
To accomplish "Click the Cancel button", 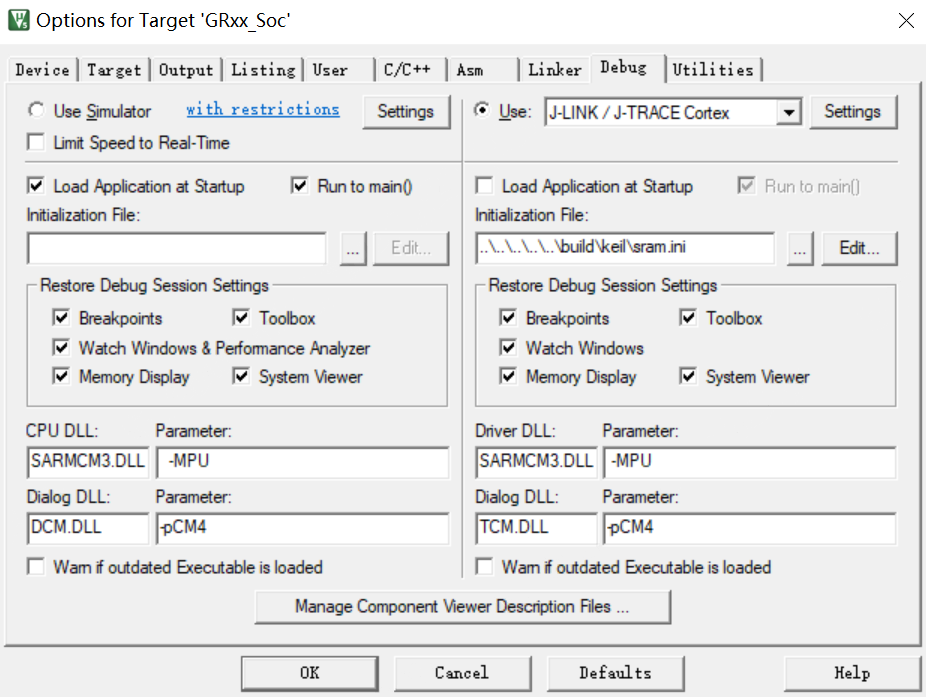I will coord(462,673).
